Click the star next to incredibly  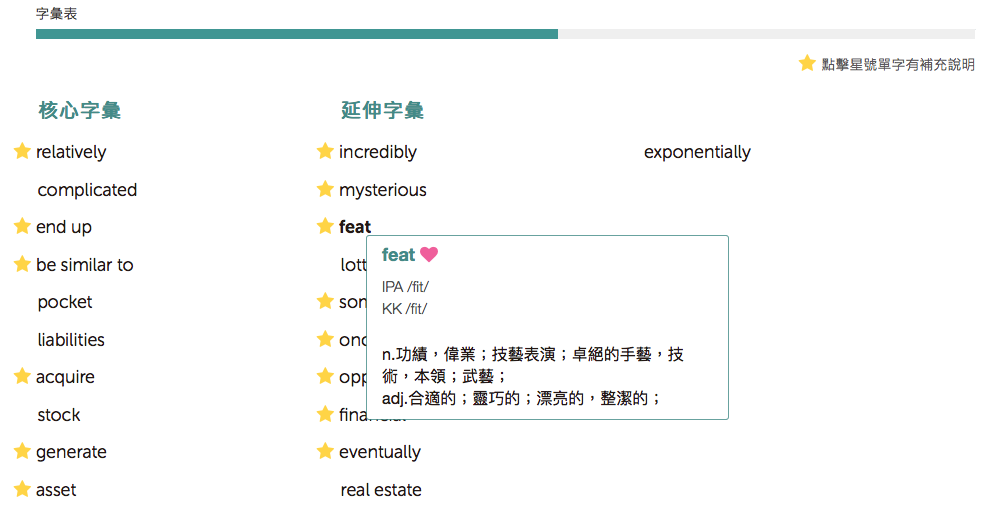tap(325, 151)
